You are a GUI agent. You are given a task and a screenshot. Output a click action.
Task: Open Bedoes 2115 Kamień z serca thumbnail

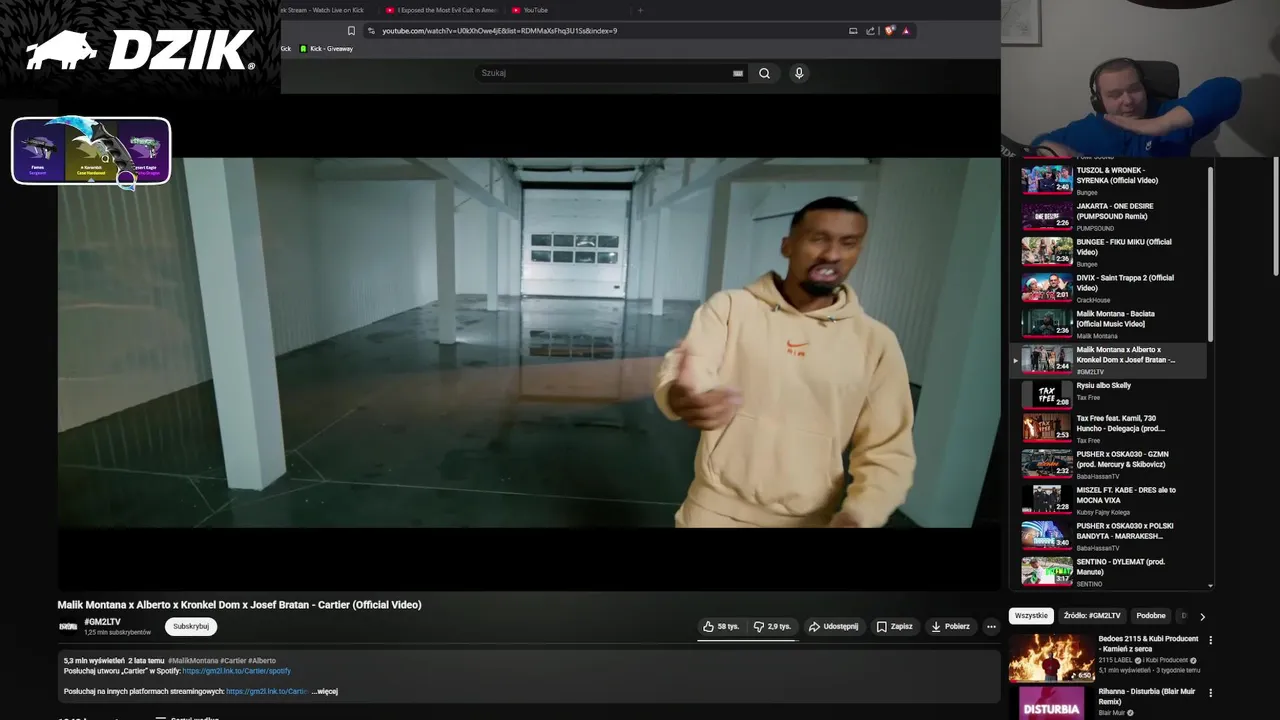1051,657
